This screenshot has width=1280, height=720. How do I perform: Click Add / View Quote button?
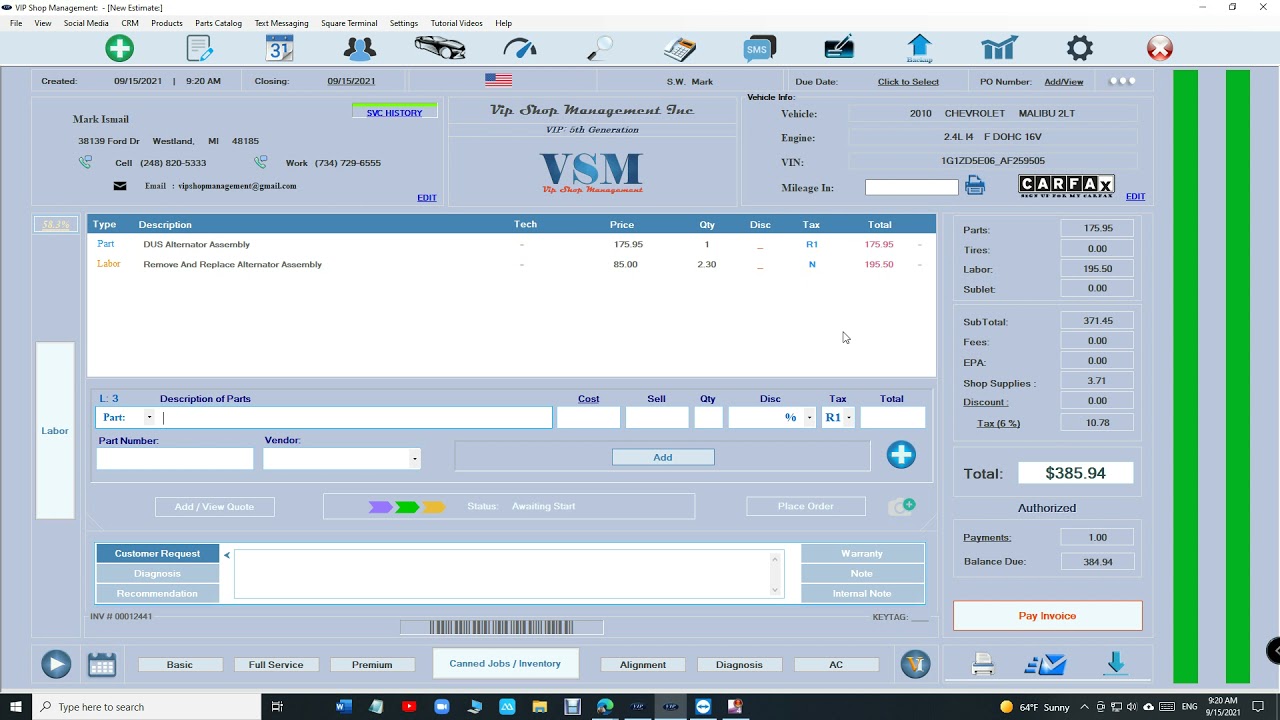(214, 506)
